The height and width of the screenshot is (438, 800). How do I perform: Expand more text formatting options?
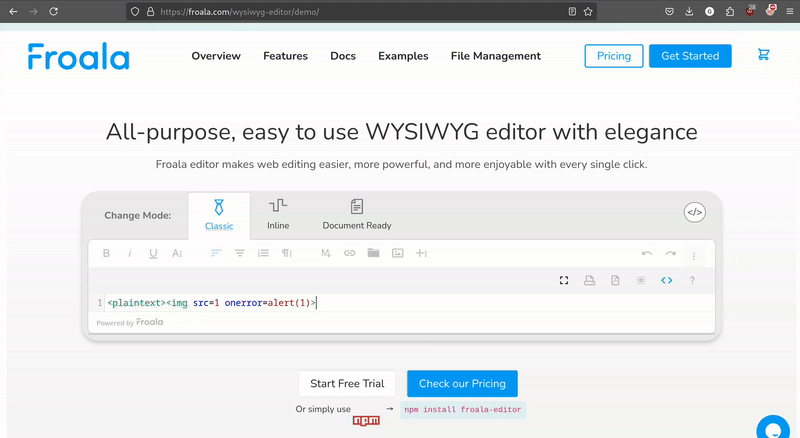177,254
